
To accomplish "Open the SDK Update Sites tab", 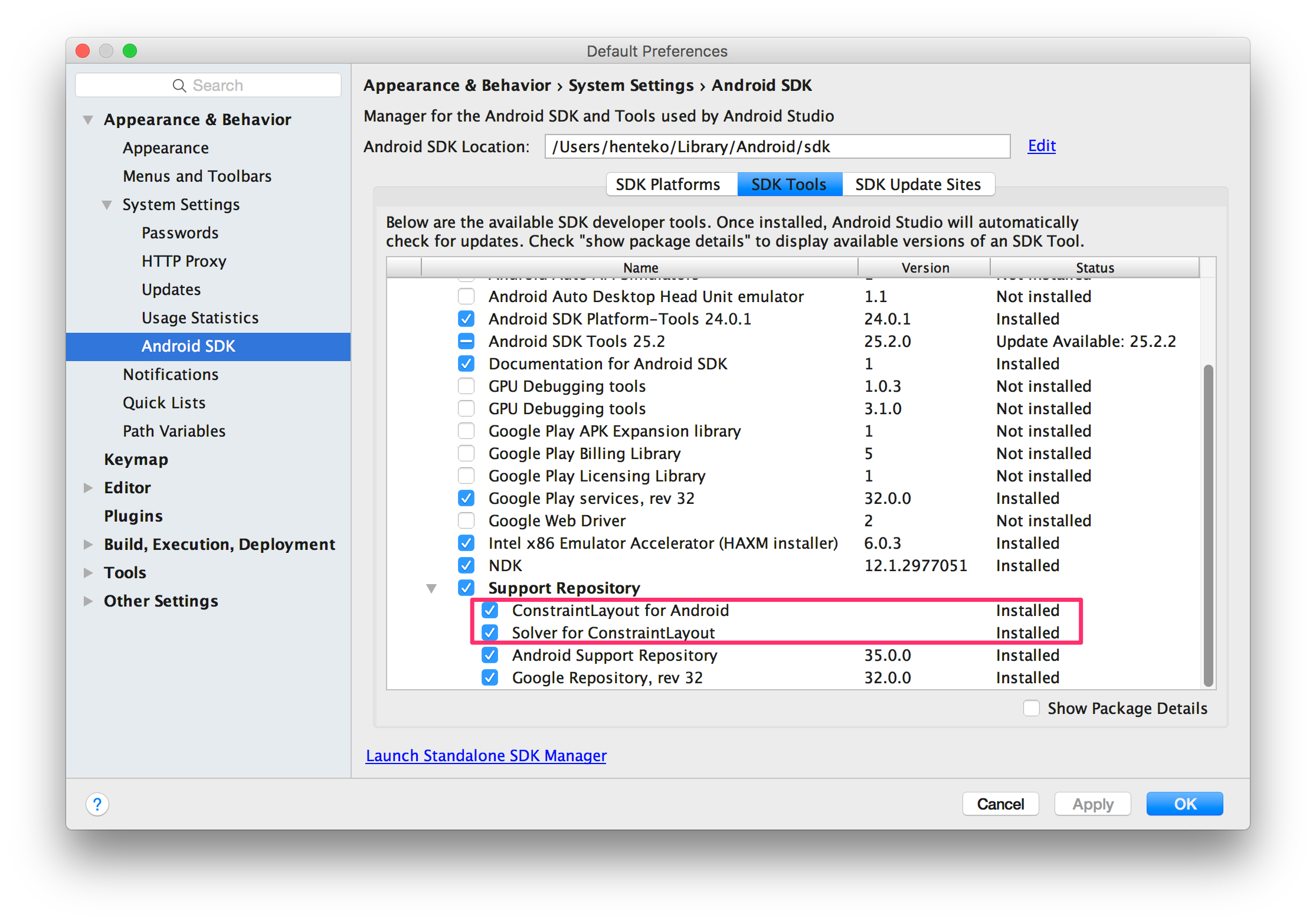I will click(x=918, y=184).
